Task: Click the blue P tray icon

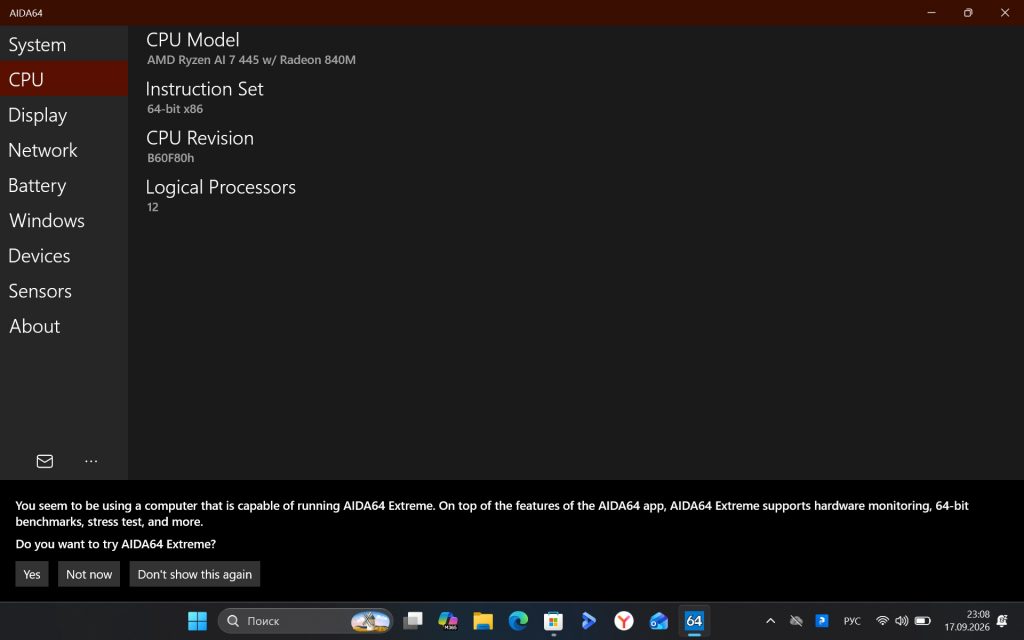Action: [x=822, y=621]
